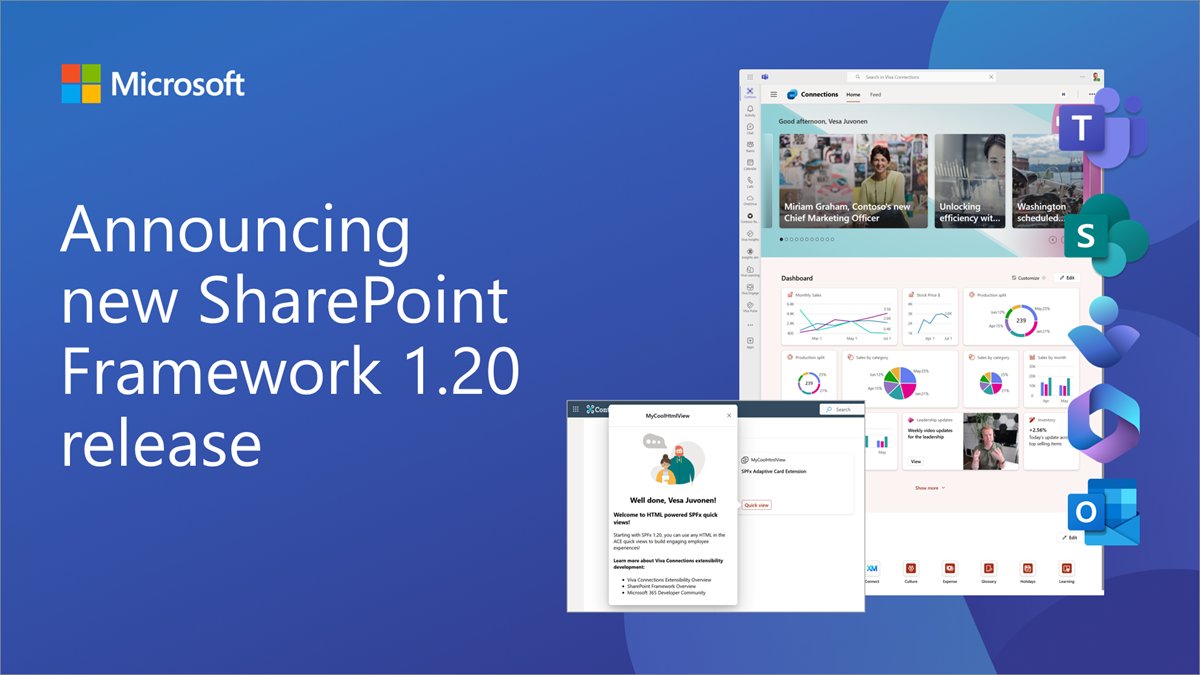Image resolution: width=1200 pixels, height=675 pixels.
Task: Click Customize on the Dashboard
Action: pos(1029,278)
